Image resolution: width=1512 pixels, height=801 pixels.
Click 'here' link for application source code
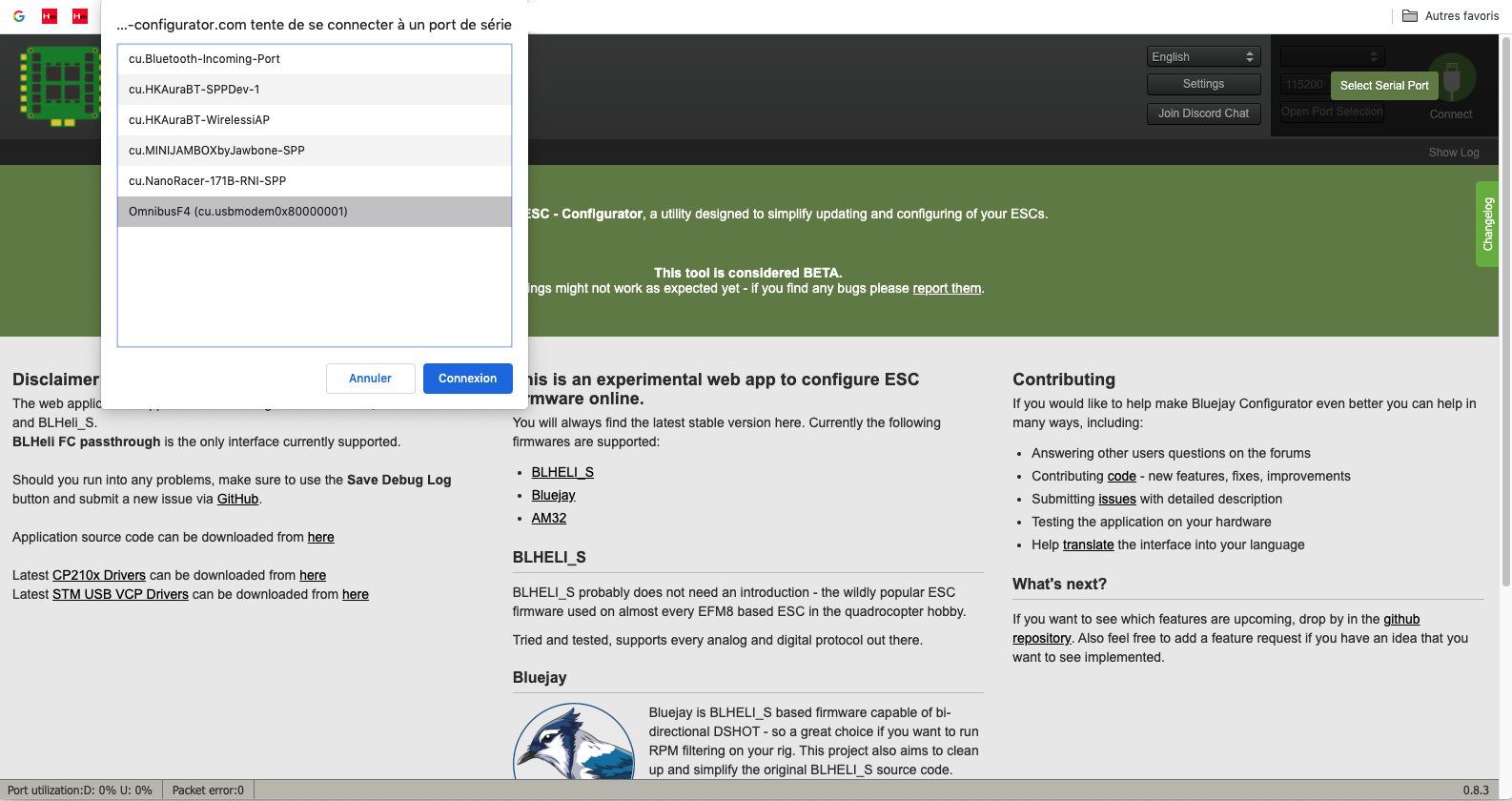click(321, 537)
